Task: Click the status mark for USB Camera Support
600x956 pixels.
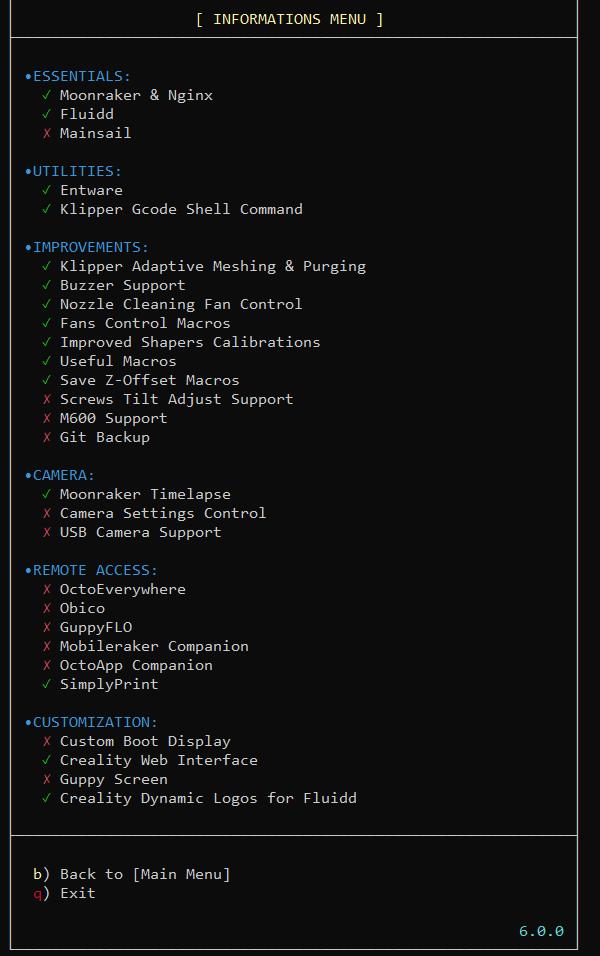Action: [x=47, y=532]
